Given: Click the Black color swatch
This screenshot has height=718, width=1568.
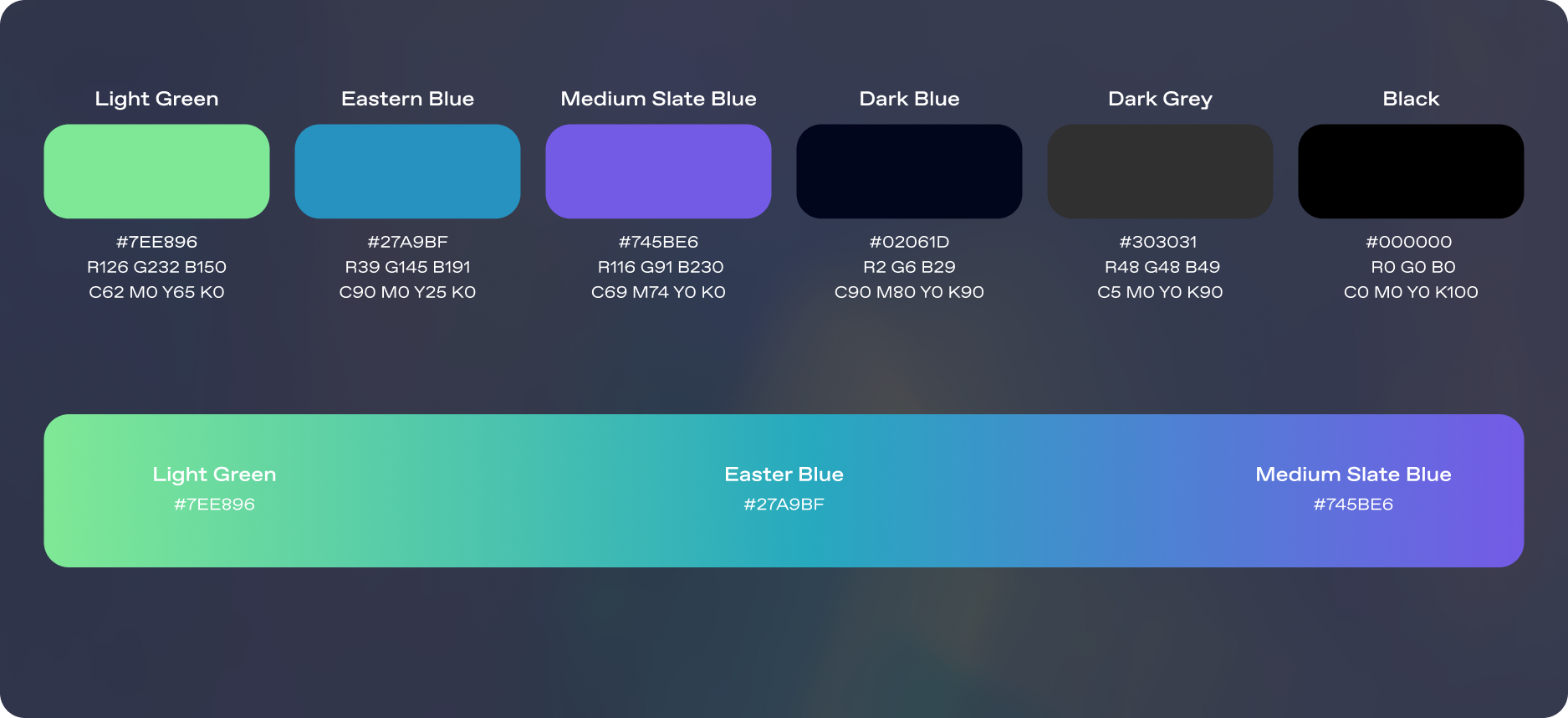Looking at the screenshot, I should pyautogui.click(x=1411, y=172).
